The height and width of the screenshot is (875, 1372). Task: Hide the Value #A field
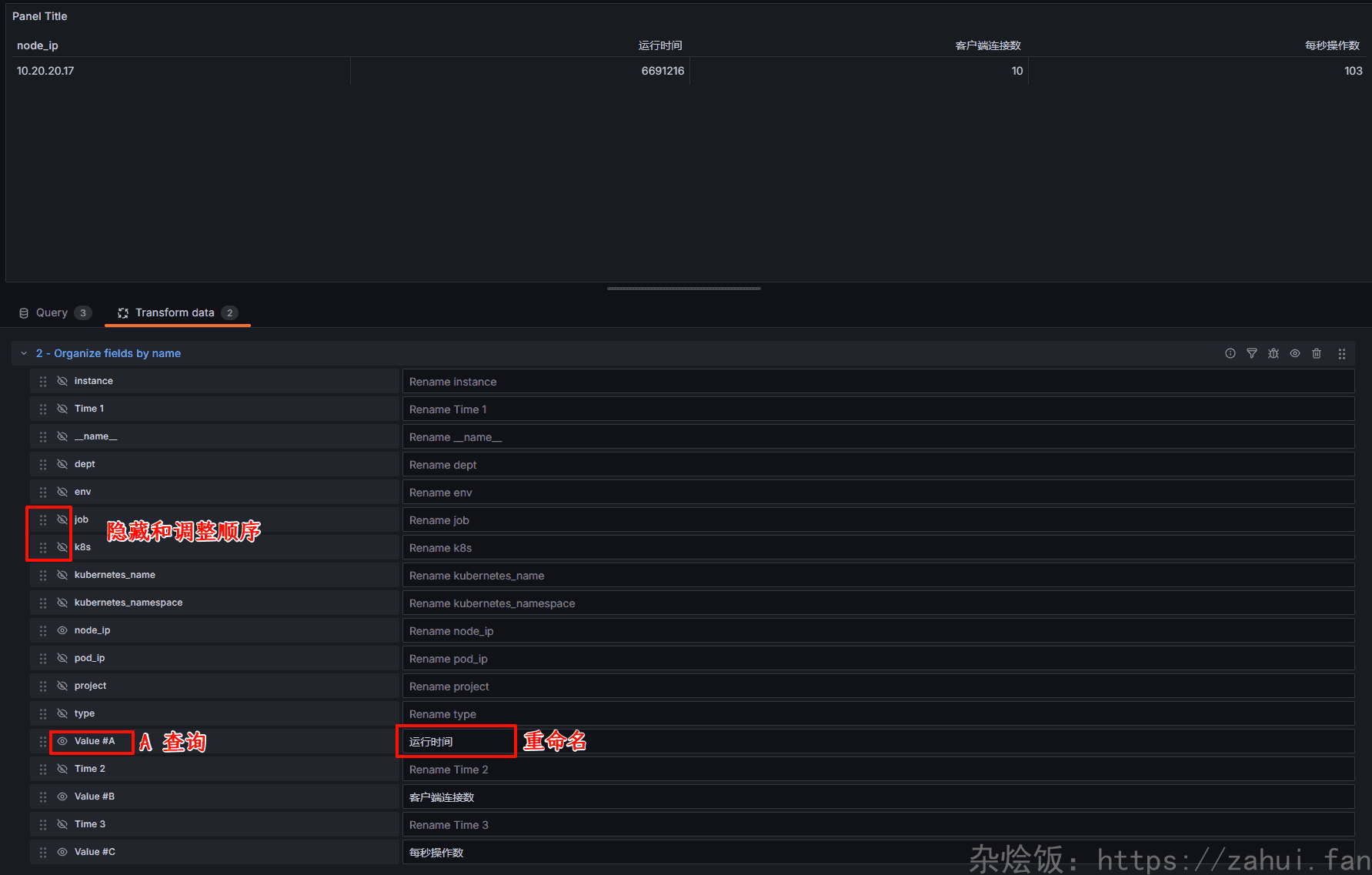[x=62, y=741]
